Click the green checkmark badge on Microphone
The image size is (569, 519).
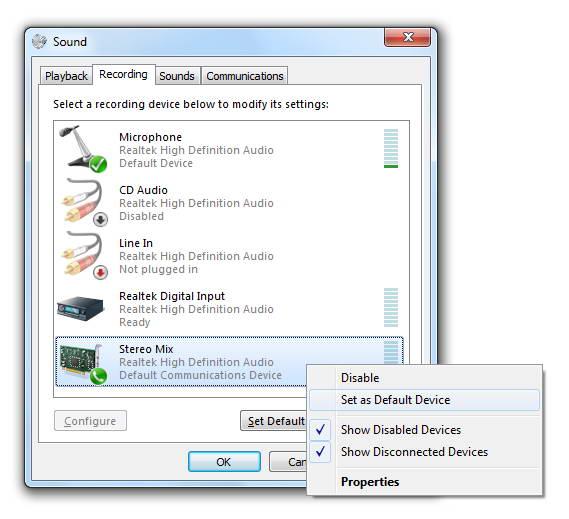tap(98, 164)
